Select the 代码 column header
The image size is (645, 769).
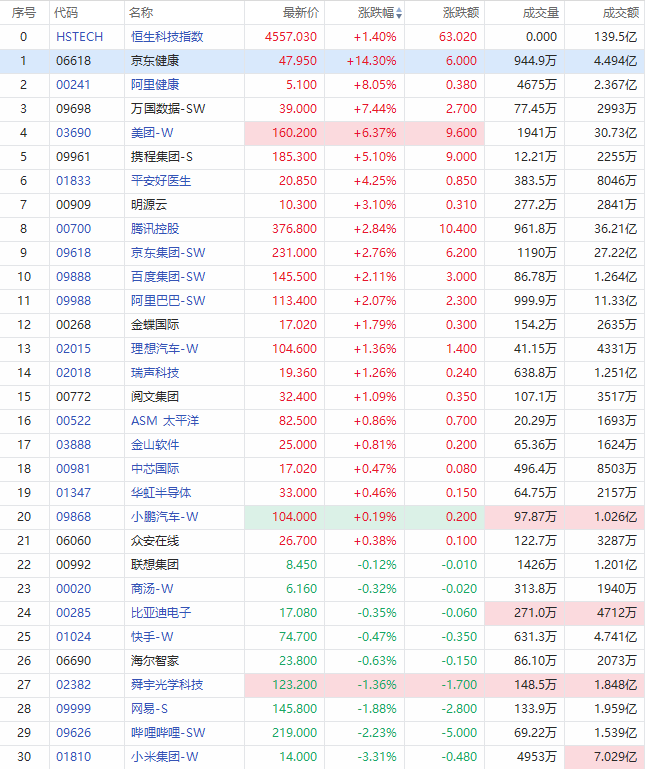pyautogui.click(x=66, y=13)
